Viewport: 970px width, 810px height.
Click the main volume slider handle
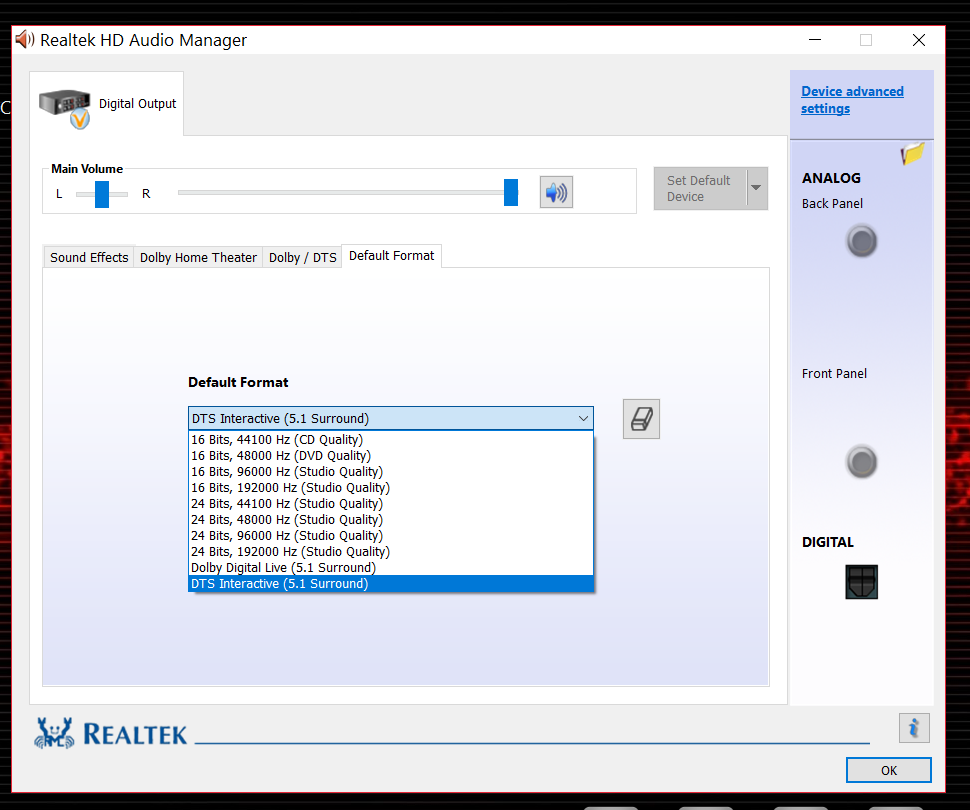pyautogui.click(x=511, y=192)
